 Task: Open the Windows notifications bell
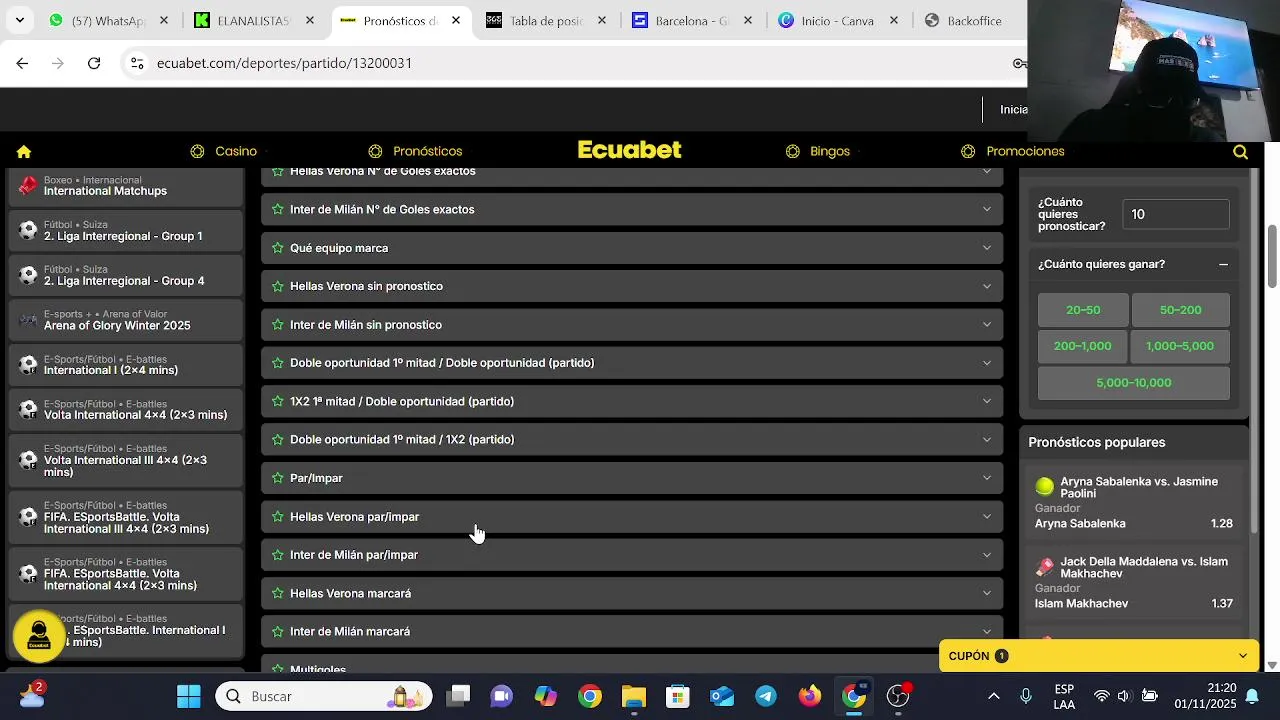coord(1251,696)
